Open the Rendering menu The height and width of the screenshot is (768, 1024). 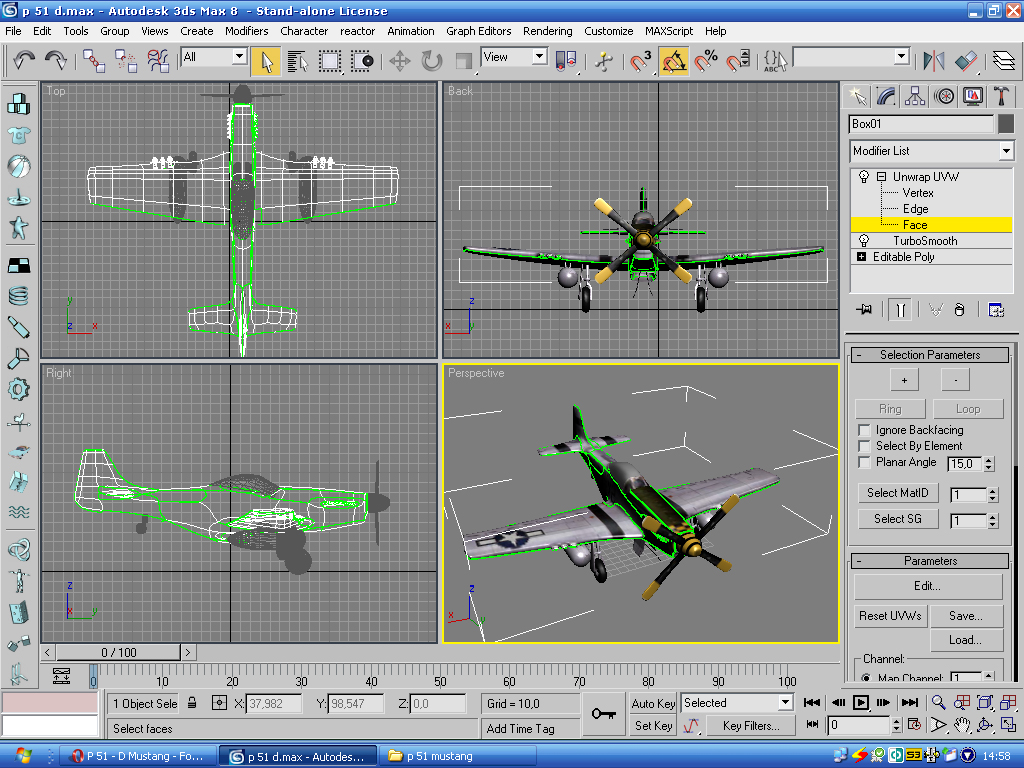(547, 31)
